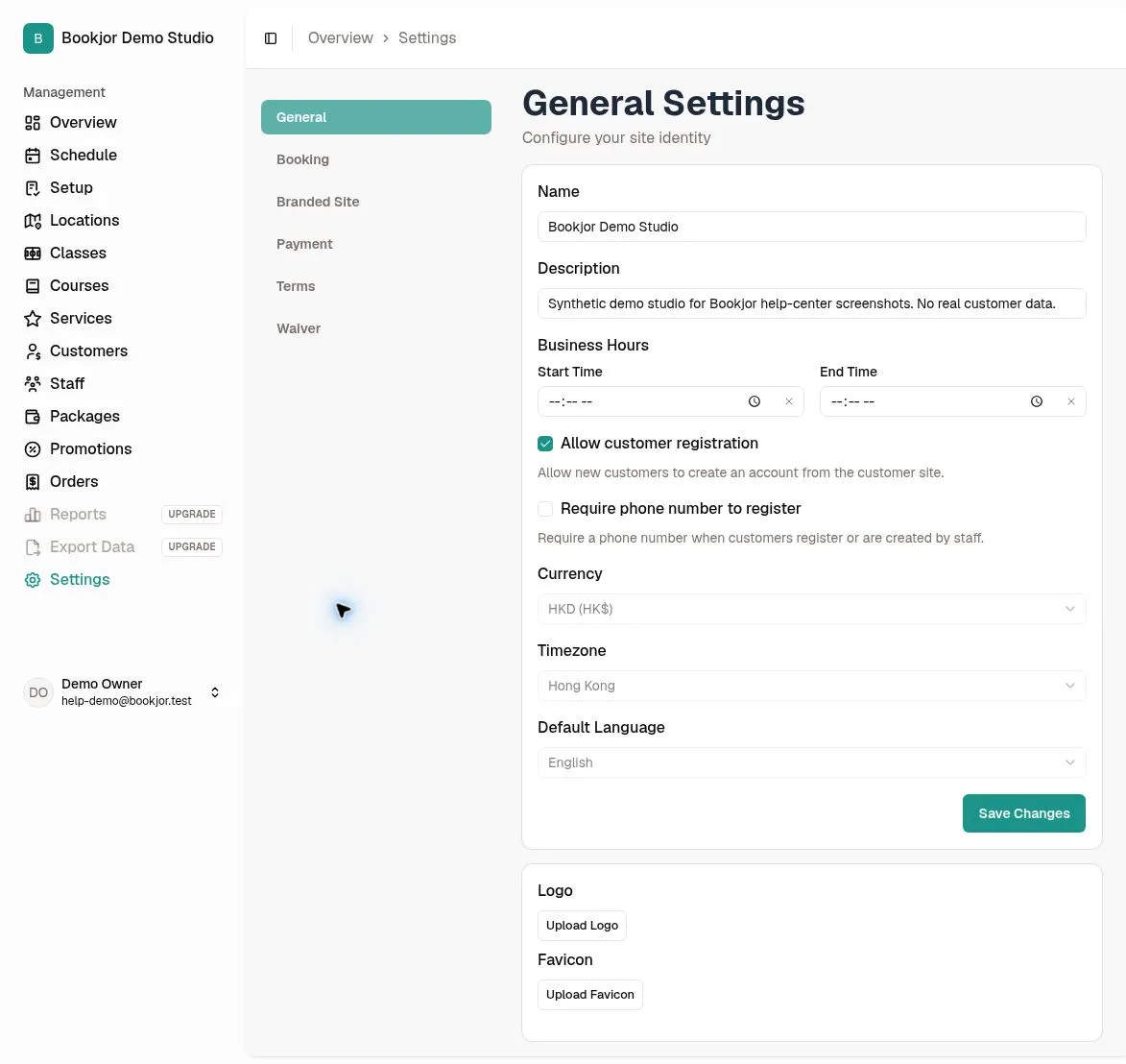Click the Services star icon
This screenshot has height=1064, width=1126.
click(x=33, y=319)
